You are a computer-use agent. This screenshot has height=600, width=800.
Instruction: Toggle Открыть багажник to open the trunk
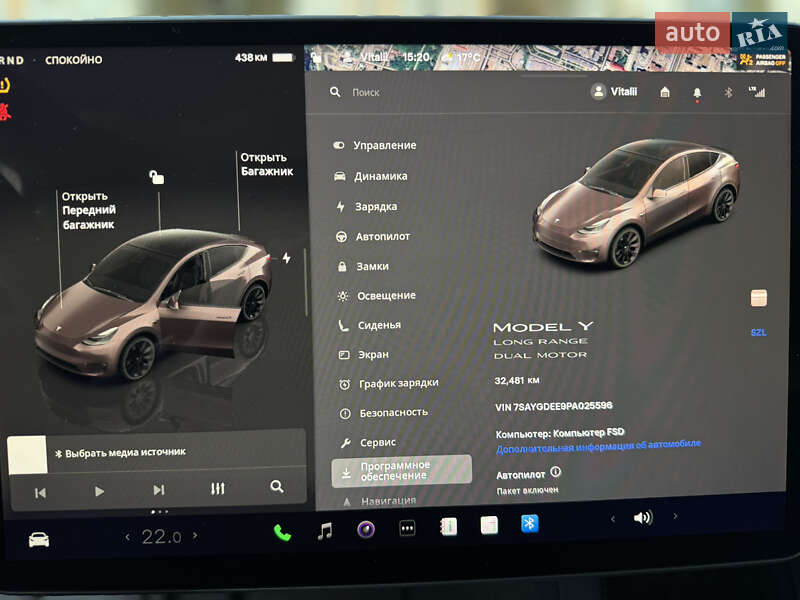266,162
